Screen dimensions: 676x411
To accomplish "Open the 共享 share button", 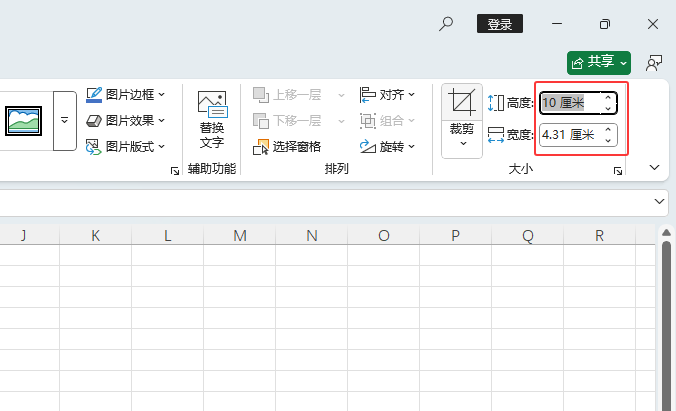I will click(x=598, y=62).
